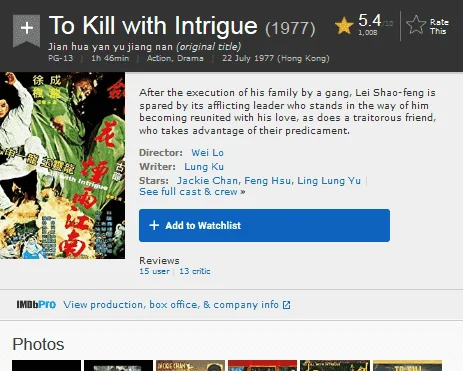Click the plus icon on the Add to Watchlist button
This screenshot has height=371, width=463.
(x=154, y=225)
